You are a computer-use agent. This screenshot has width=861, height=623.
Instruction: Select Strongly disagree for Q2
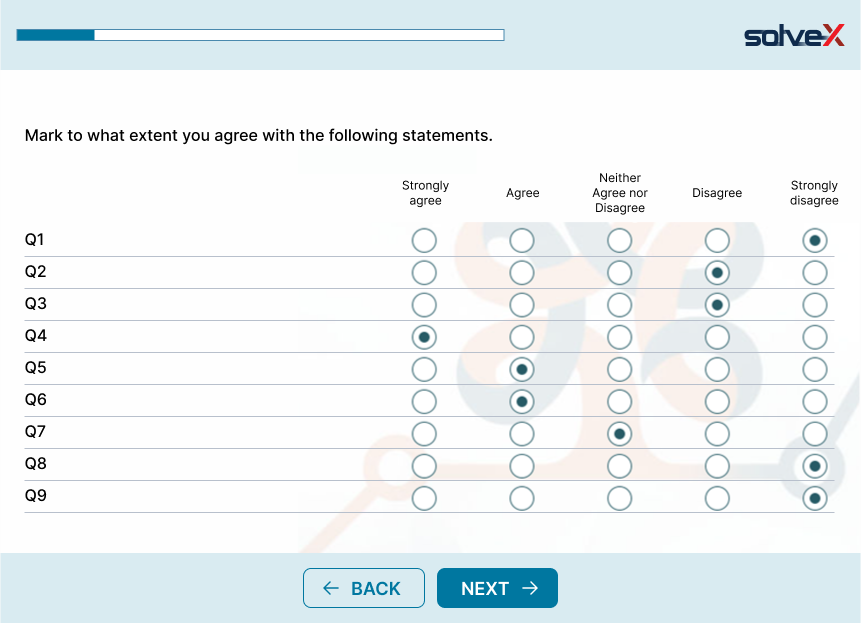click(x=815, y=272)
